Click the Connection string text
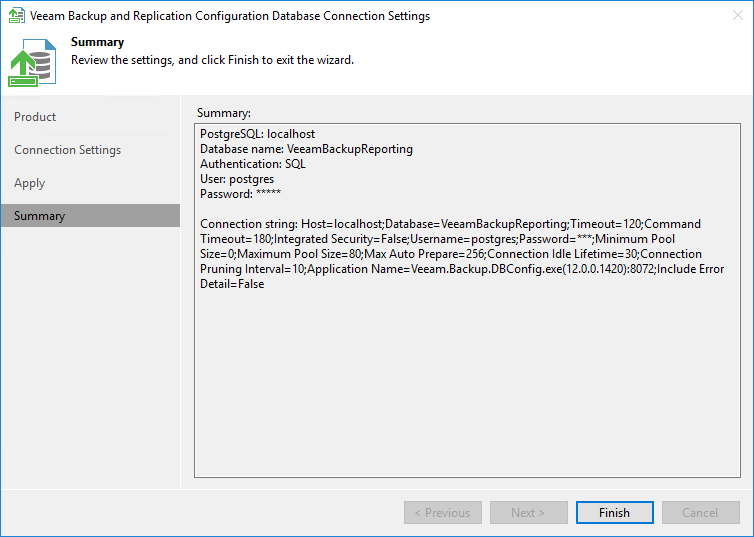The height and width of the screenshot is (537, 754). pyautogui.click(x=450, y=254)
